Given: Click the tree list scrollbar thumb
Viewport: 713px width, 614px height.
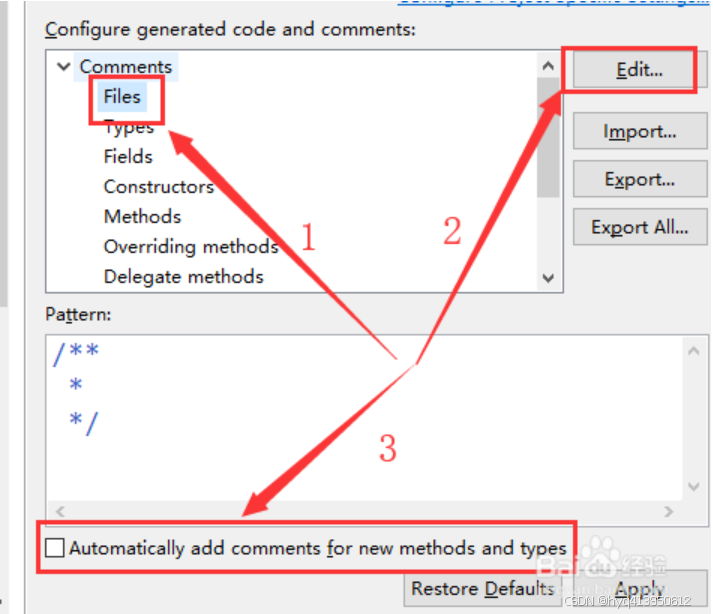Looking at the screenshot, I should tap(548, 138).
